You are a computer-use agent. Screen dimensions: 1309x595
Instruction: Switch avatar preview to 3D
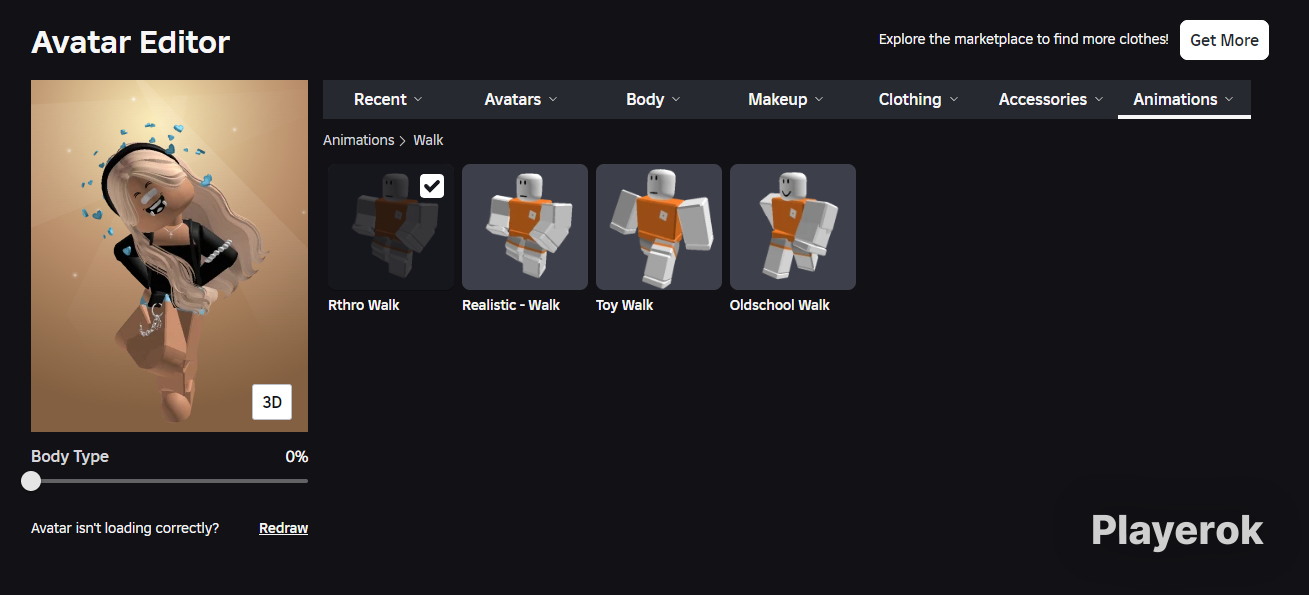(272, 402)
